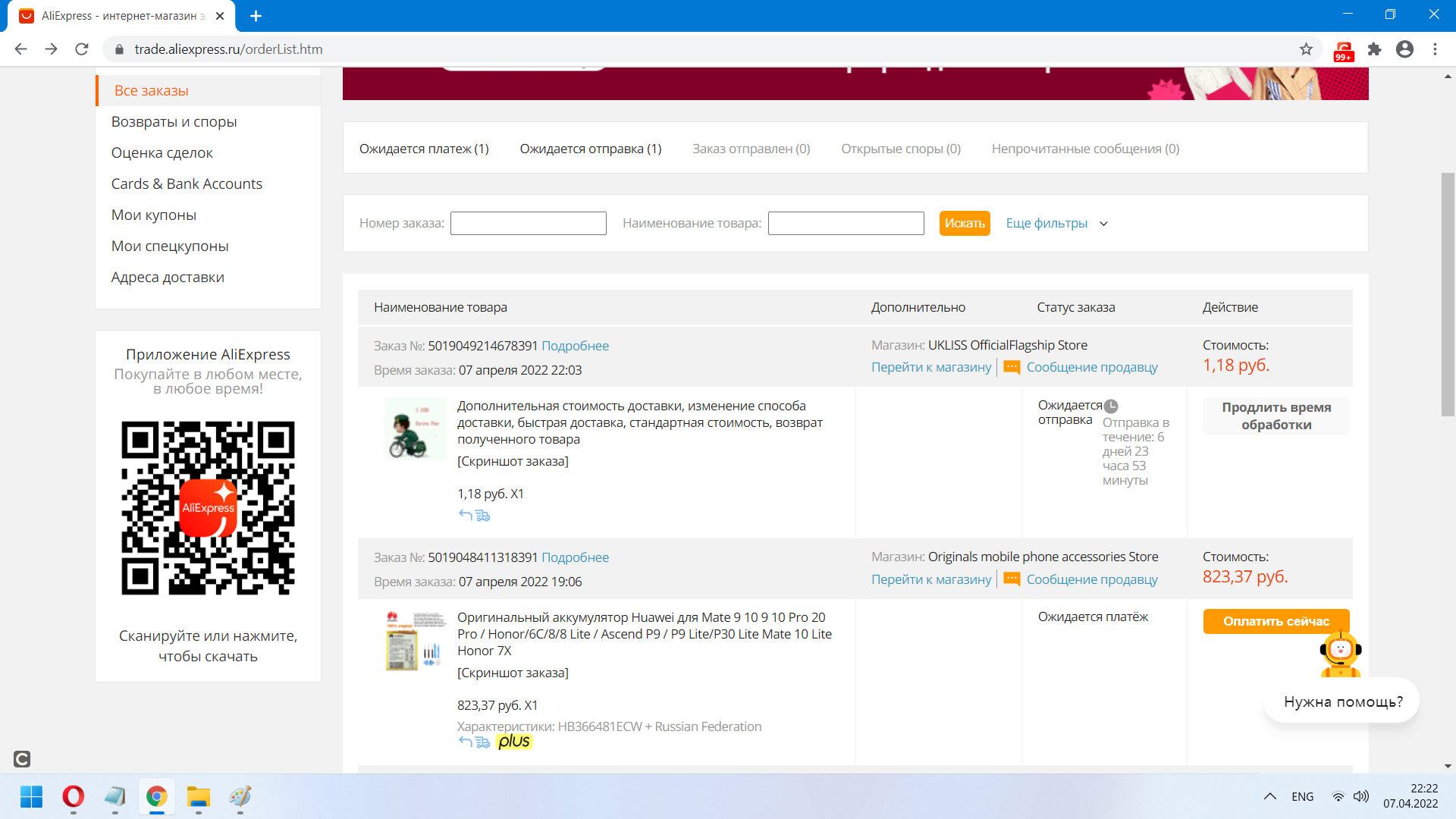Open Подробнее for order 5019049214678391

pyautogui.click(x=575, y=346)
